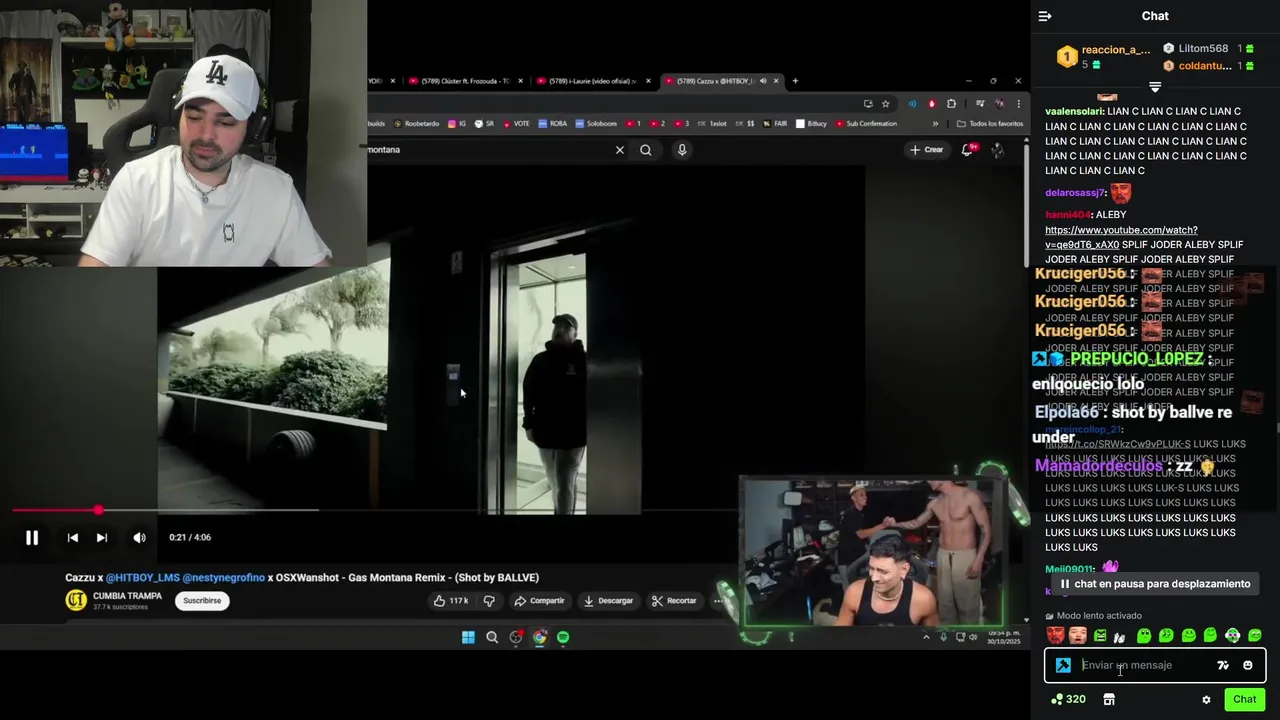Open Windows taskbar search

click(492, 637)
